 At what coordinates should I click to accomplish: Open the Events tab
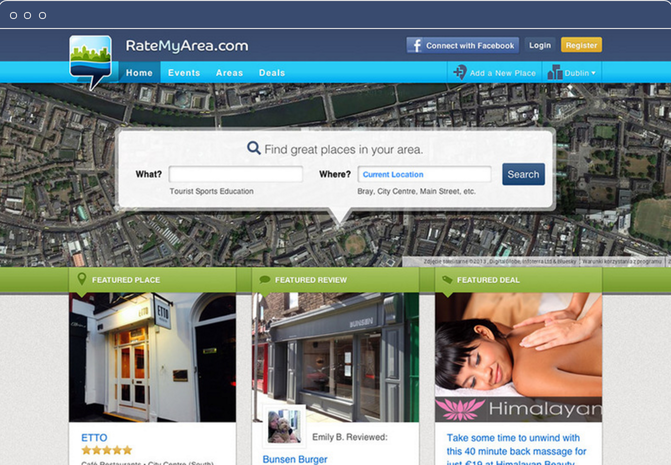(x=184, y=73)
